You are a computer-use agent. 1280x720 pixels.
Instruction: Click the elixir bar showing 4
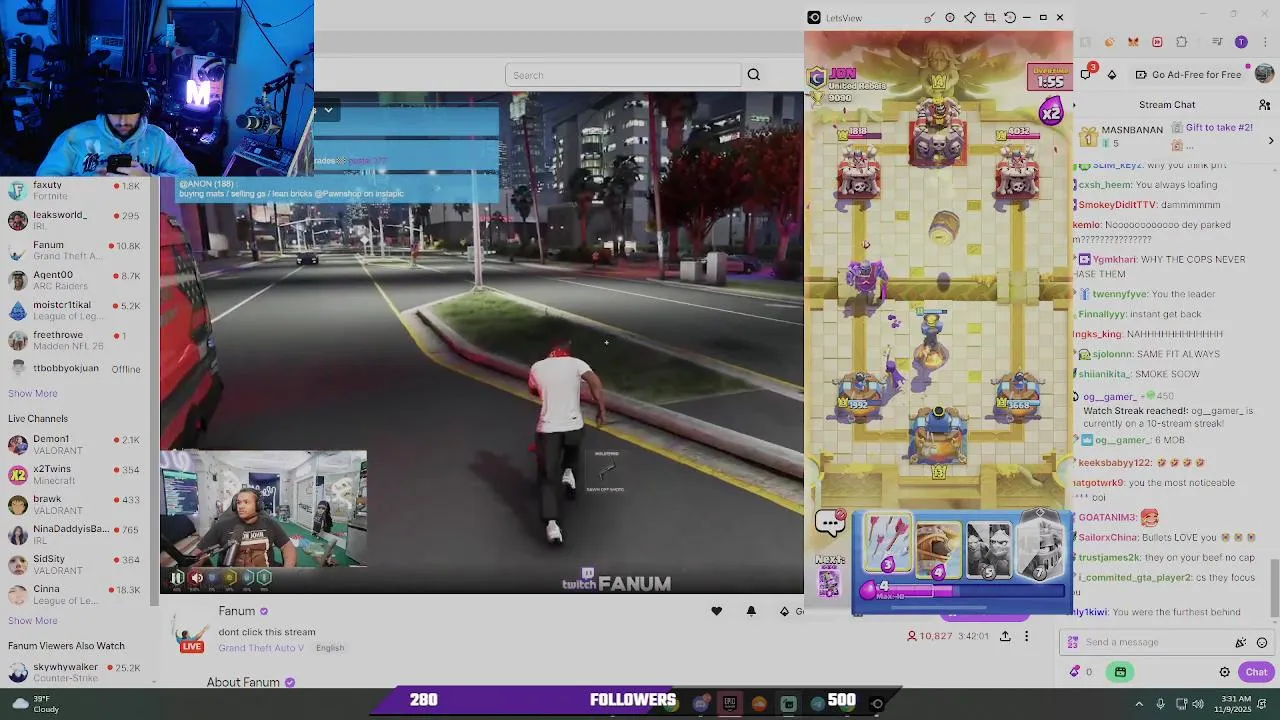pyautogui.click(x=962, y=590)
